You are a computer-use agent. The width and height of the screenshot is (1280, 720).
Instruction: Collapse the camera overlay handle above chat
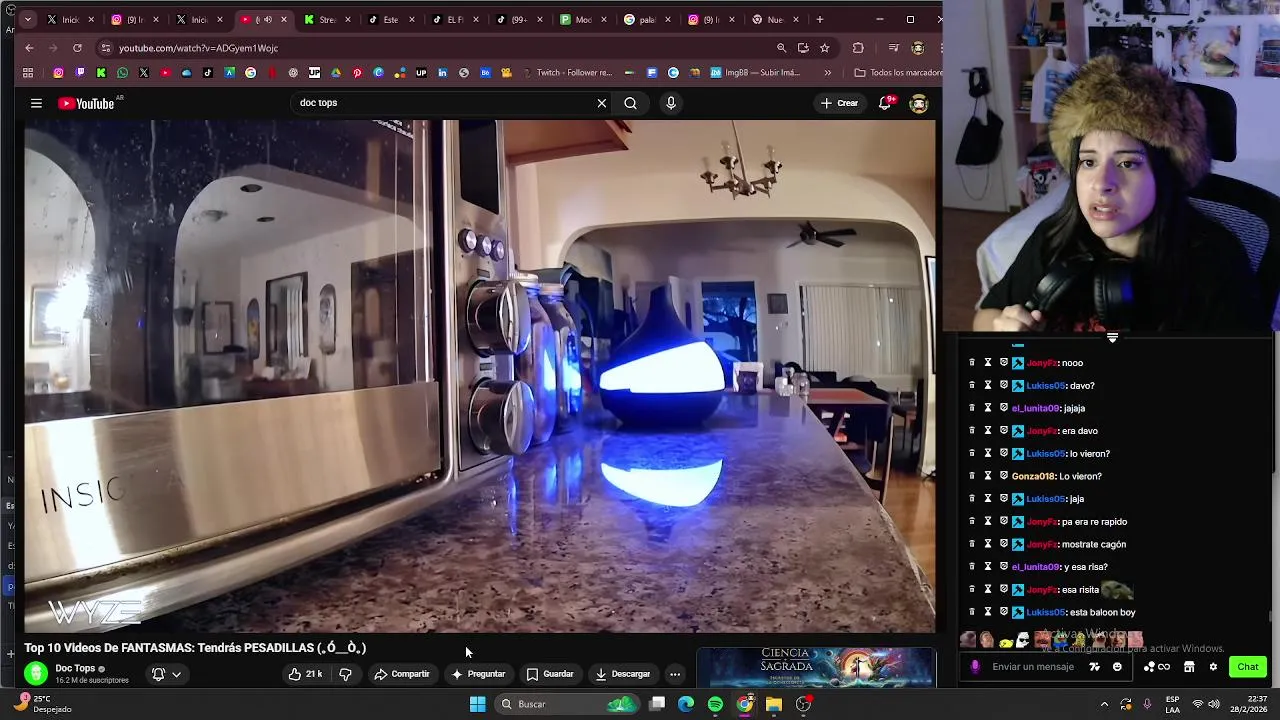1112,338
